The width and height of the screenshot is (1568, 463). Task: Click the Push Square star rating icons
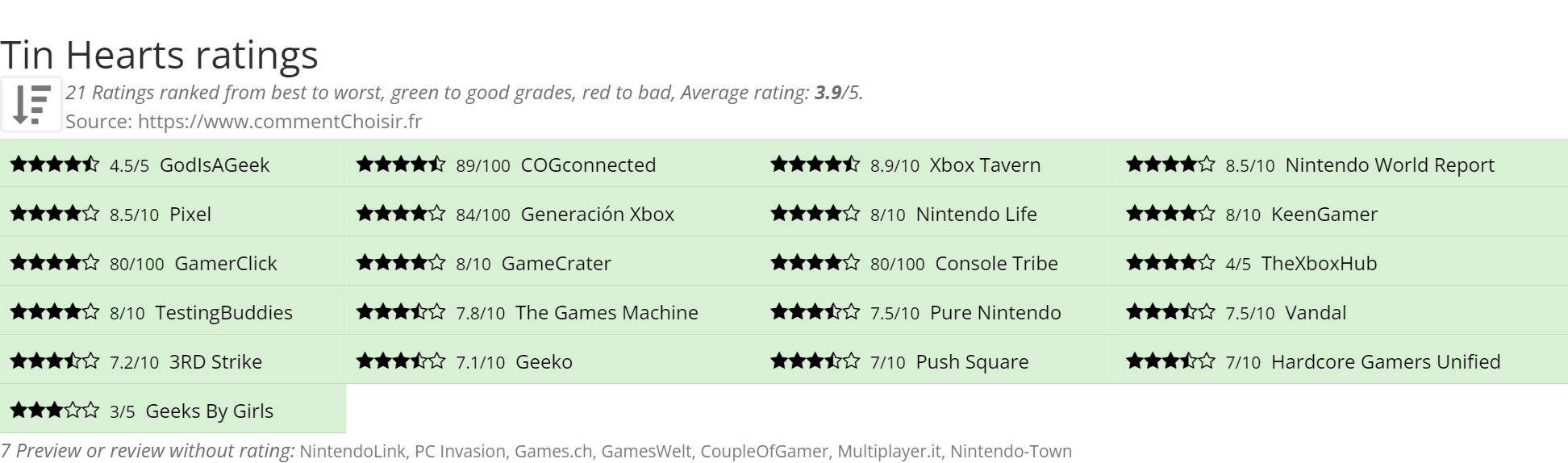pos(815,361)
